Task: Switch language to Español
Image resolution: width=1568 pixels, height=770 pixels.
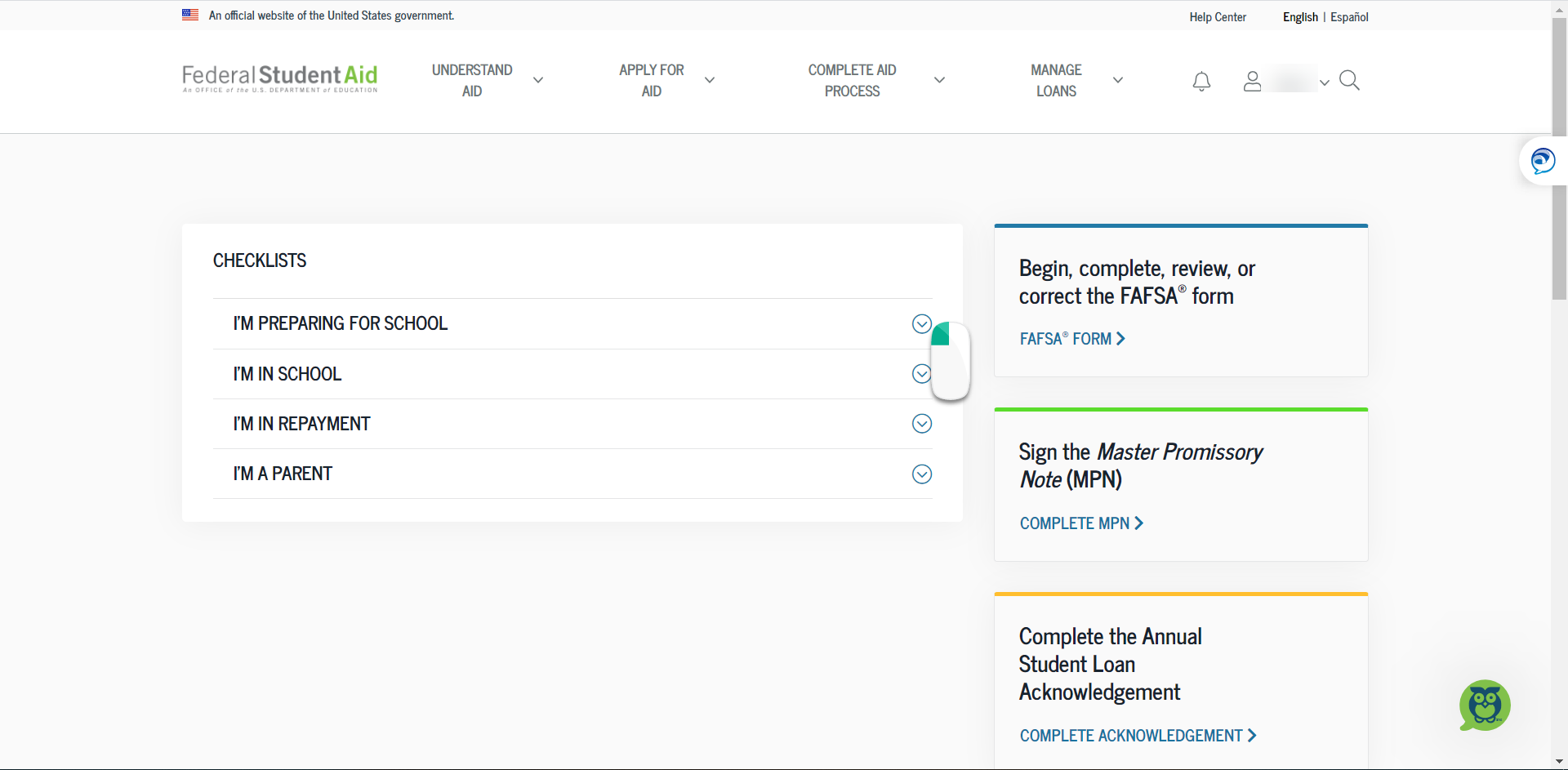Action: (1349, 17)
